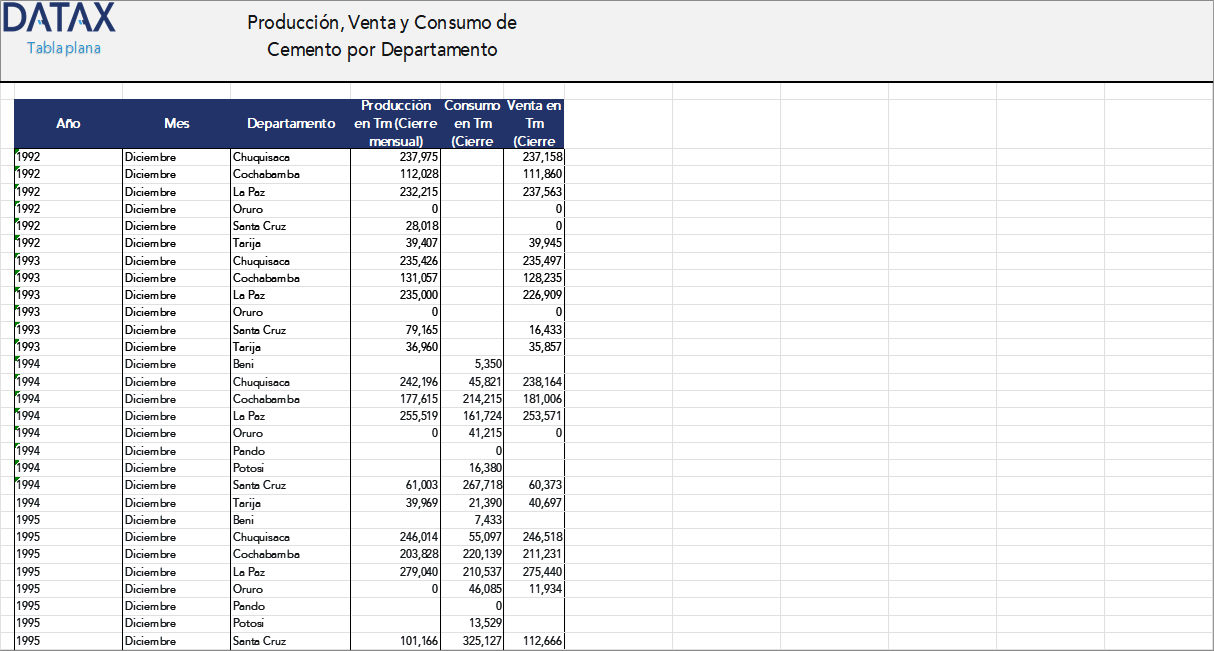
Task: Select the "Departamento" column header
Action: tap(290, 123)
